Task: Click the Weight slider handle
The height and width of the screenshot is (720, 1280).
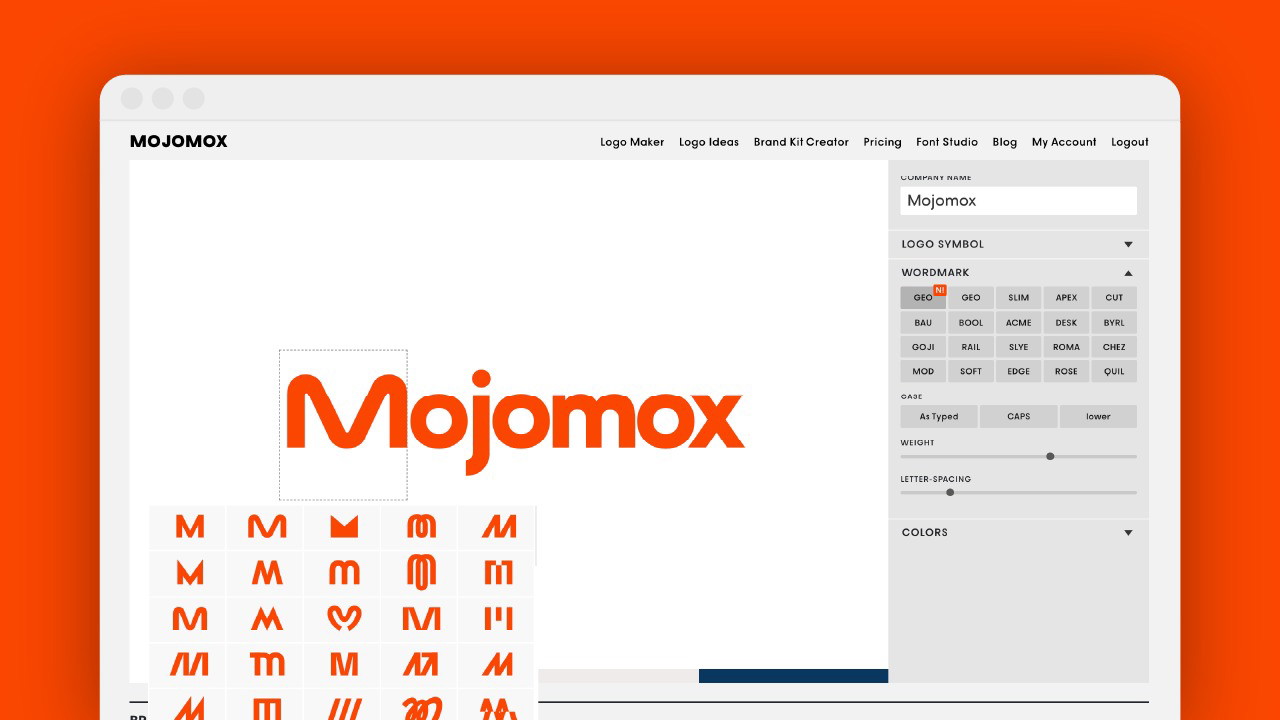Action: (1050, 456)
